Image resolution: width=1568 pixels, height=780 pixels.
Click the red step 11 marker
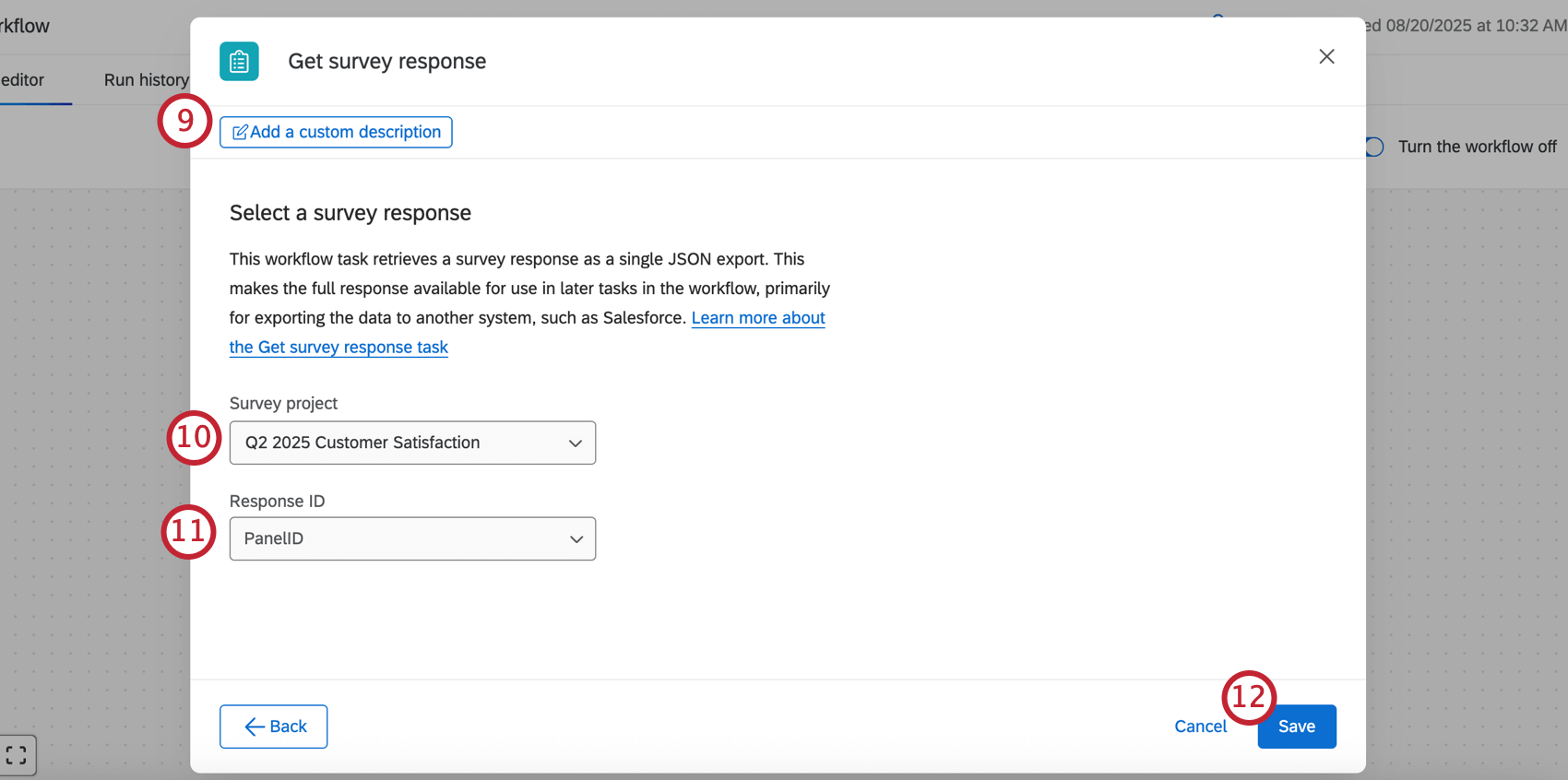coord(188,531)
